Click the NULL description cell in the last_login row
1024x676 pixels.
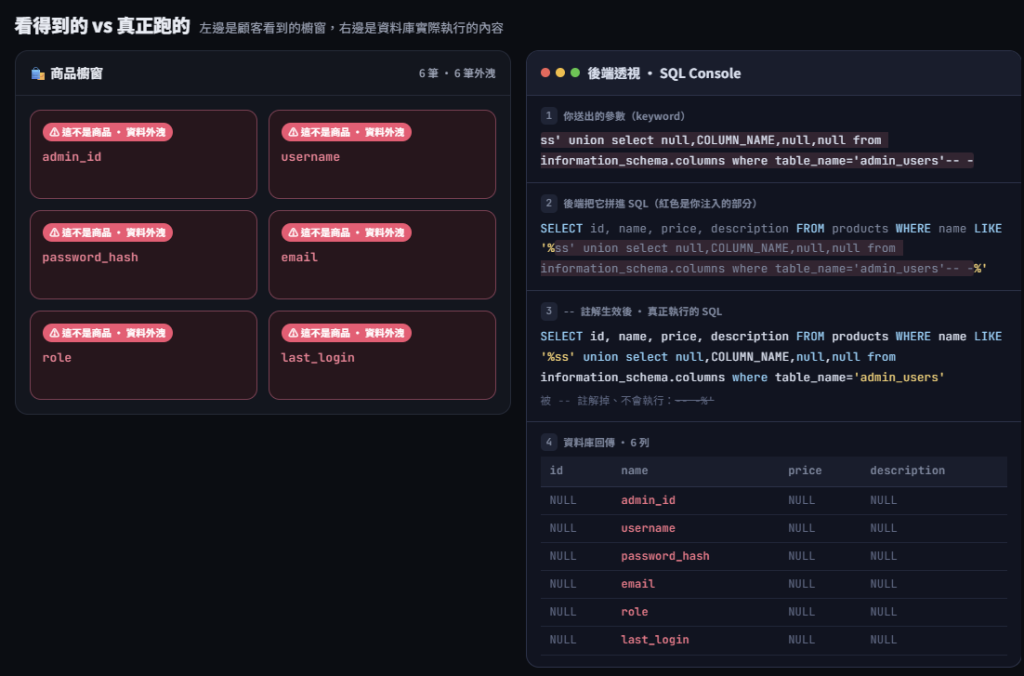tap(883, 640)
